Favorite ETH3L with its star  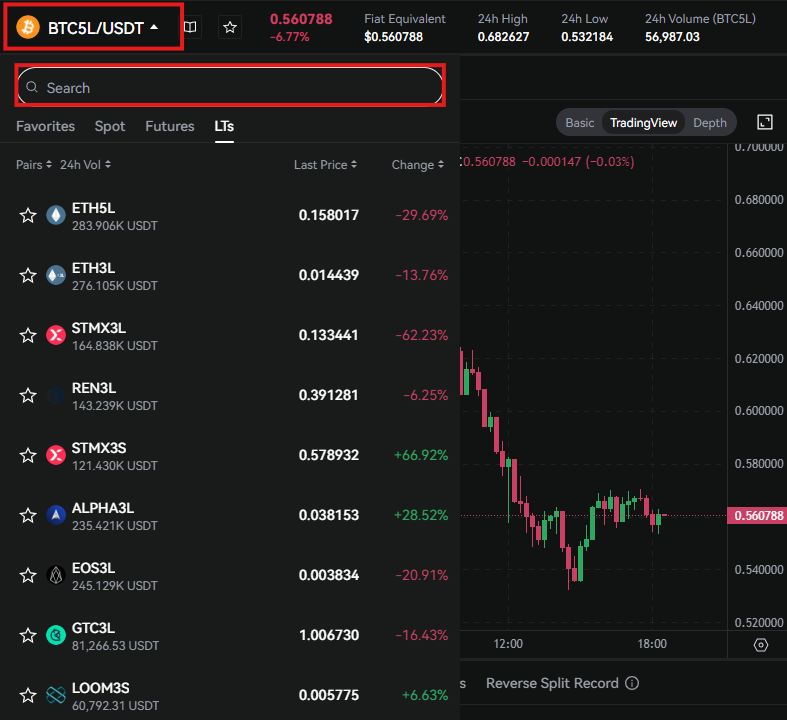(x=28, y=275)
